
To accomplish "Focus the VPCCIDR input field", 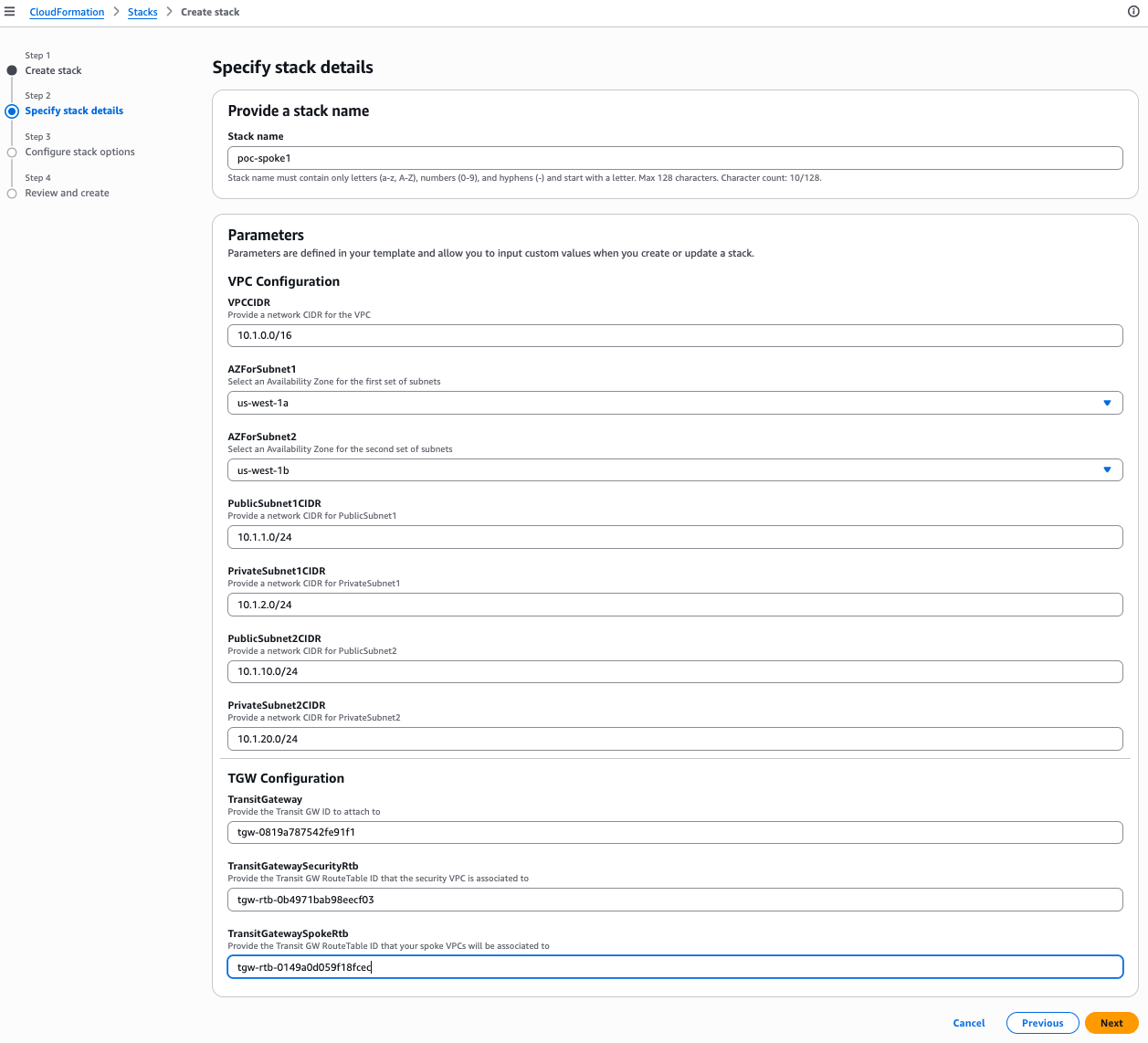I will click(675, 335).
